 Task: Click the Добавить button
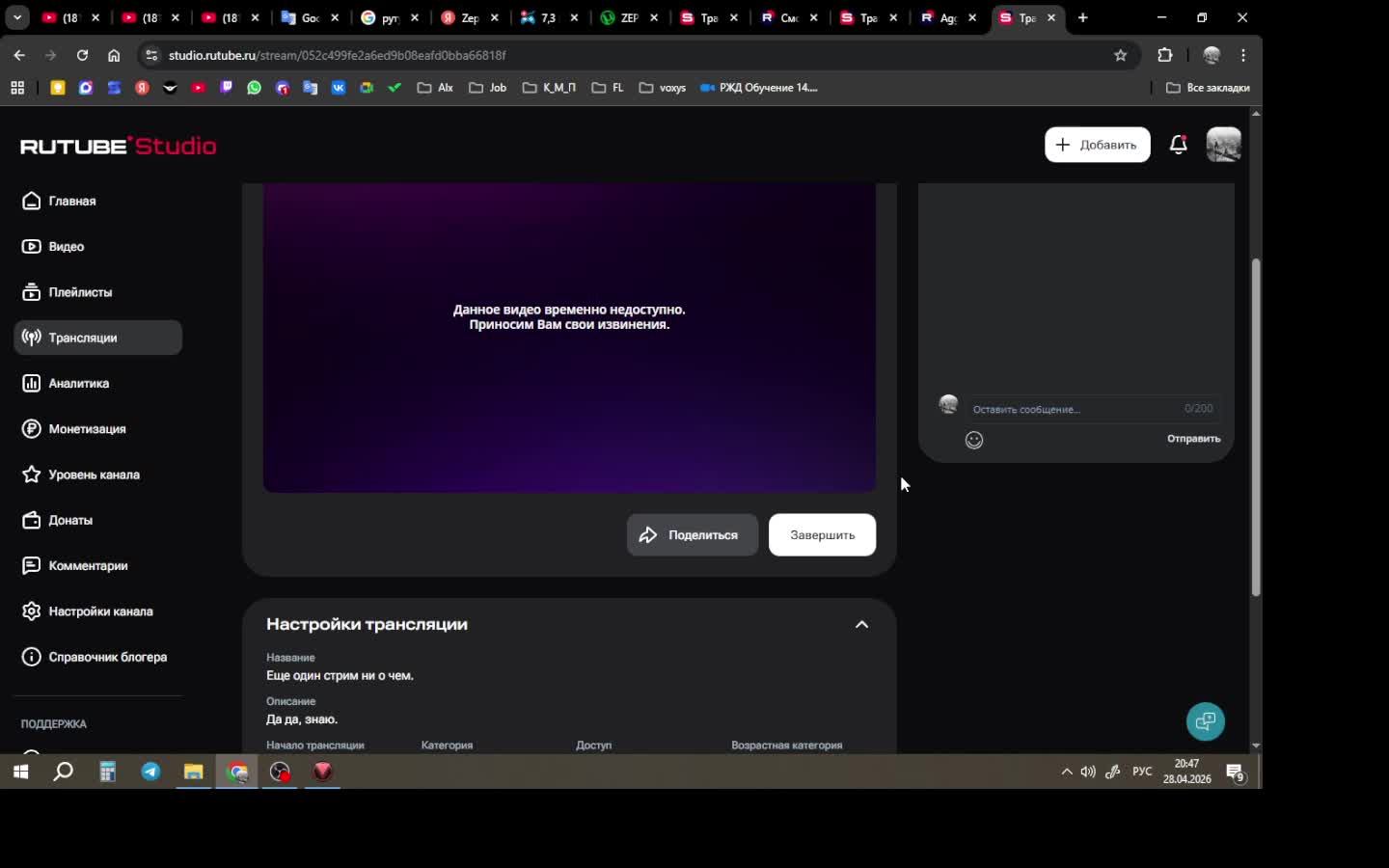(1098, 145)
